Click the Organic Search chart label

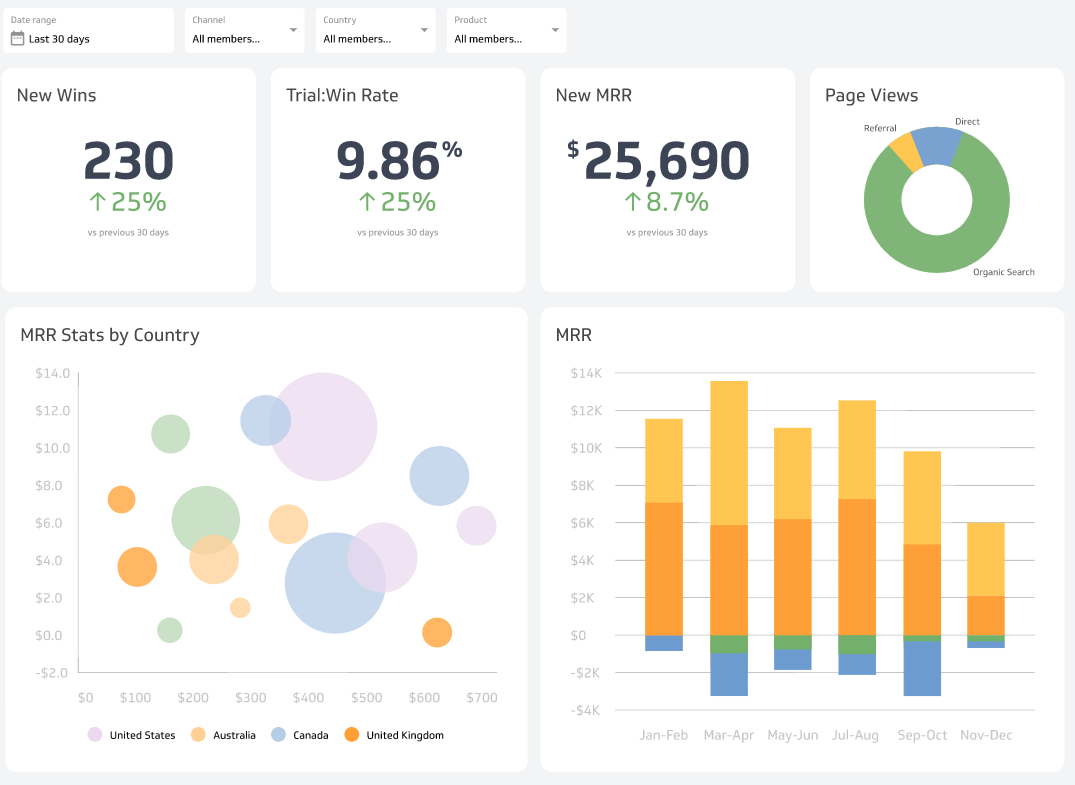(x=1004, y=272)
